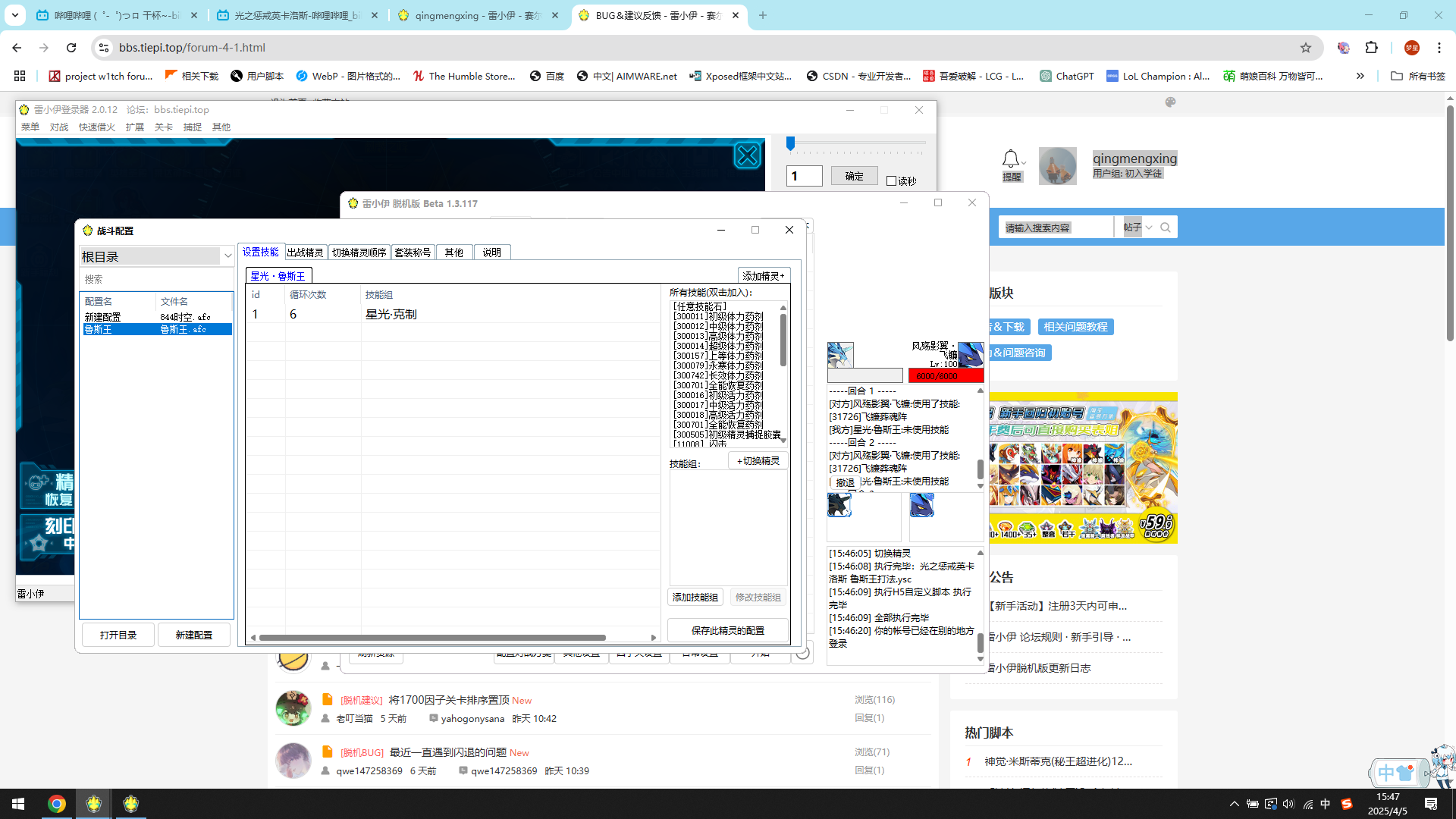Open the Chrome three-dot menu
1456x819 pixels.
[x=1439, y=48]
